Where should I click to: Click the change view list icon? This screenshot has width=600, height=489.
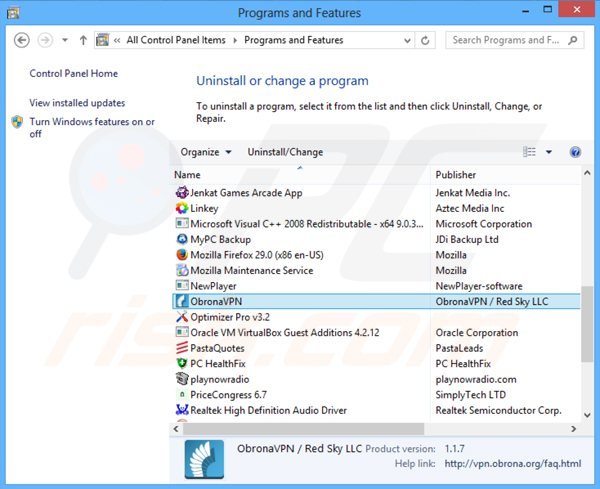coord(530,152)
